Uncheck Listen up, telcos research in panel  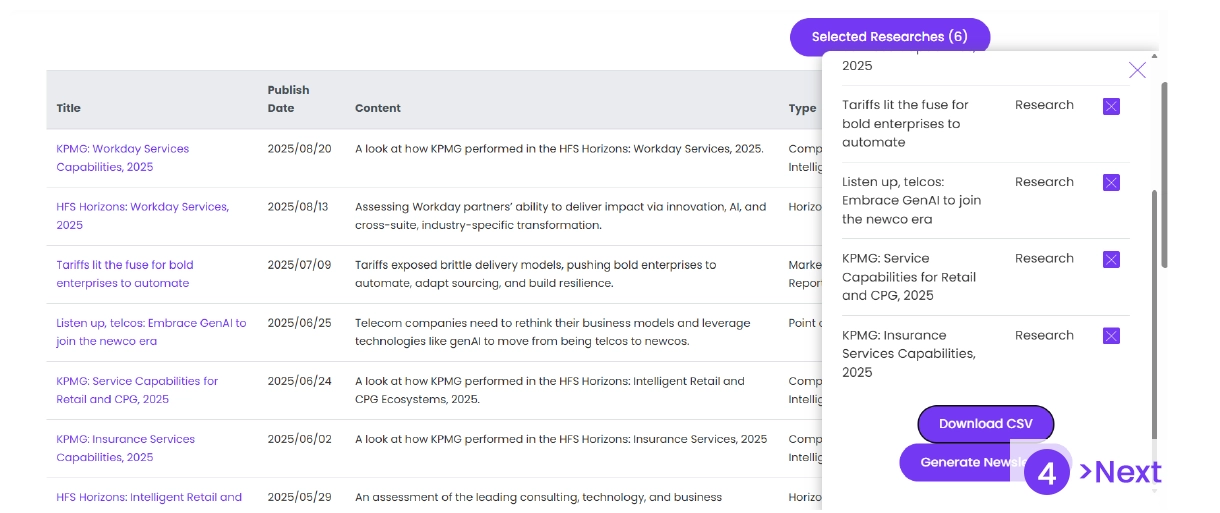click(1111, 182)
